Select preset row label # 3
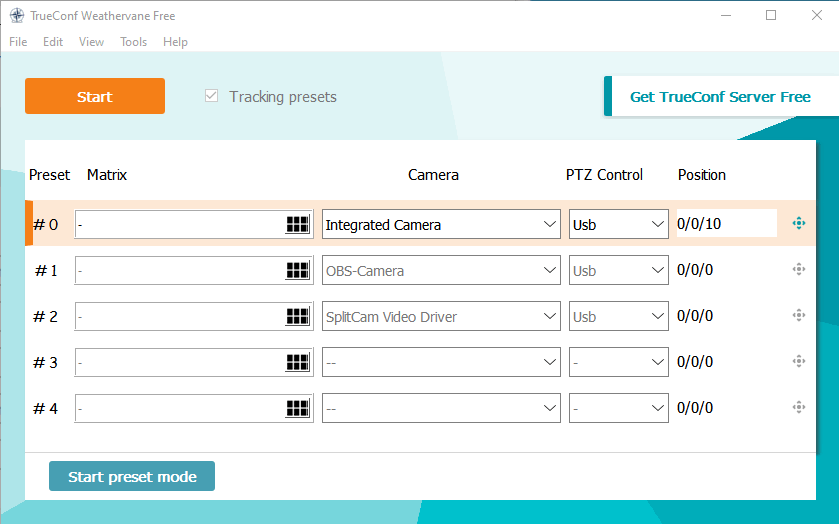Screen dimensions: 839x524 point(45,362)
